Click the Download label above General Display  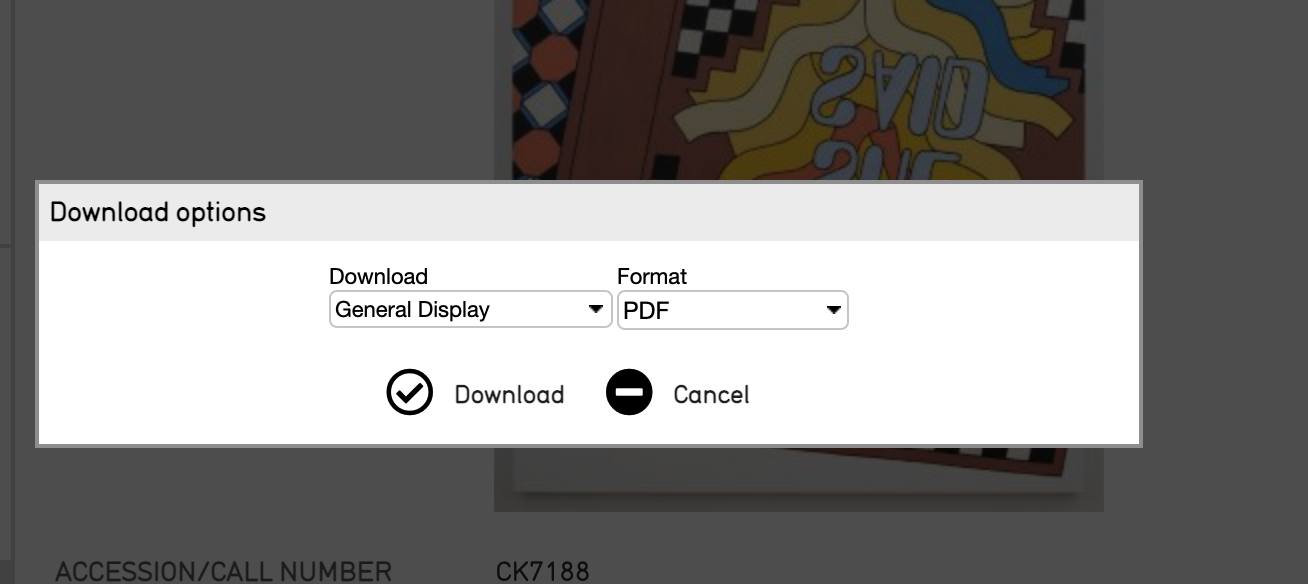pyautogui.click(x=378, y=276)
